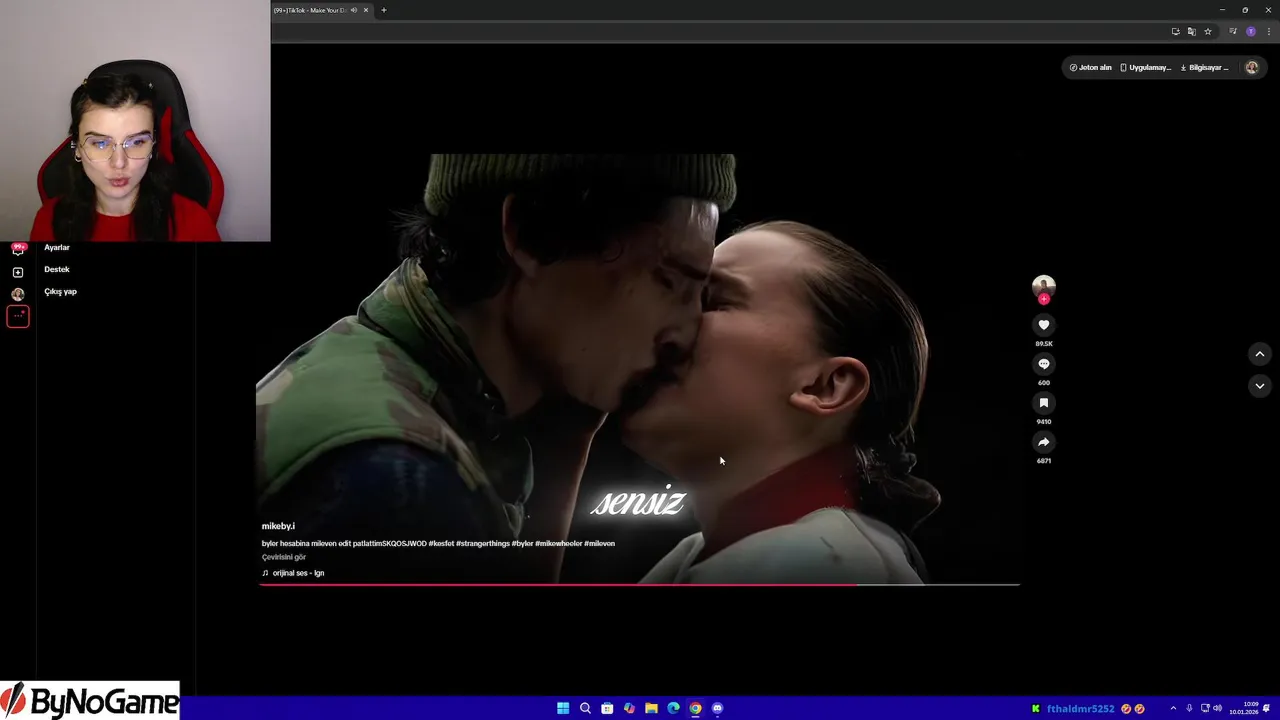Open the notifications bell in the taskbar

tap(1267, 708)
